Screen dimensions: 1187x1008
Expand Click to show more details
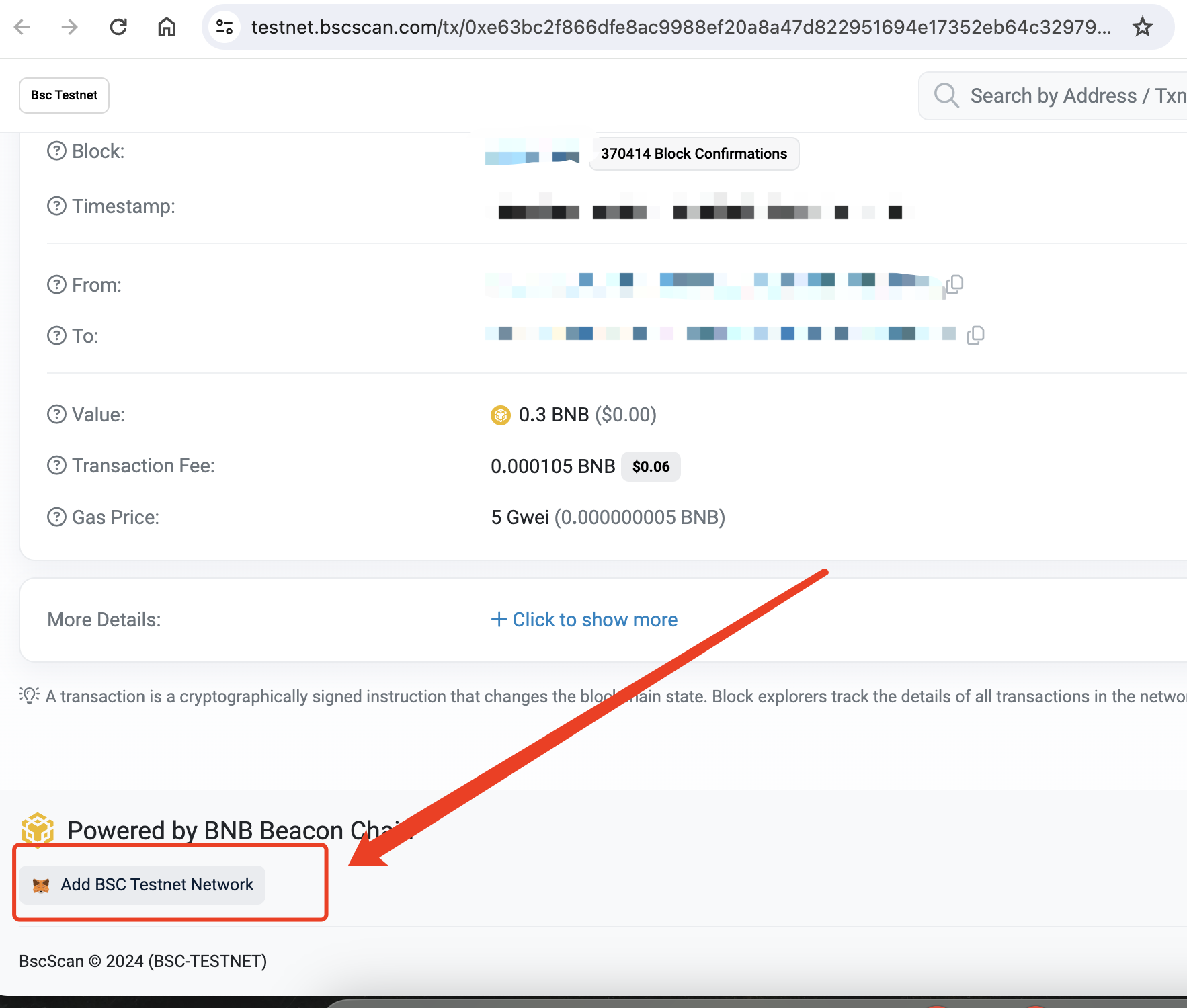click(584, 620)
